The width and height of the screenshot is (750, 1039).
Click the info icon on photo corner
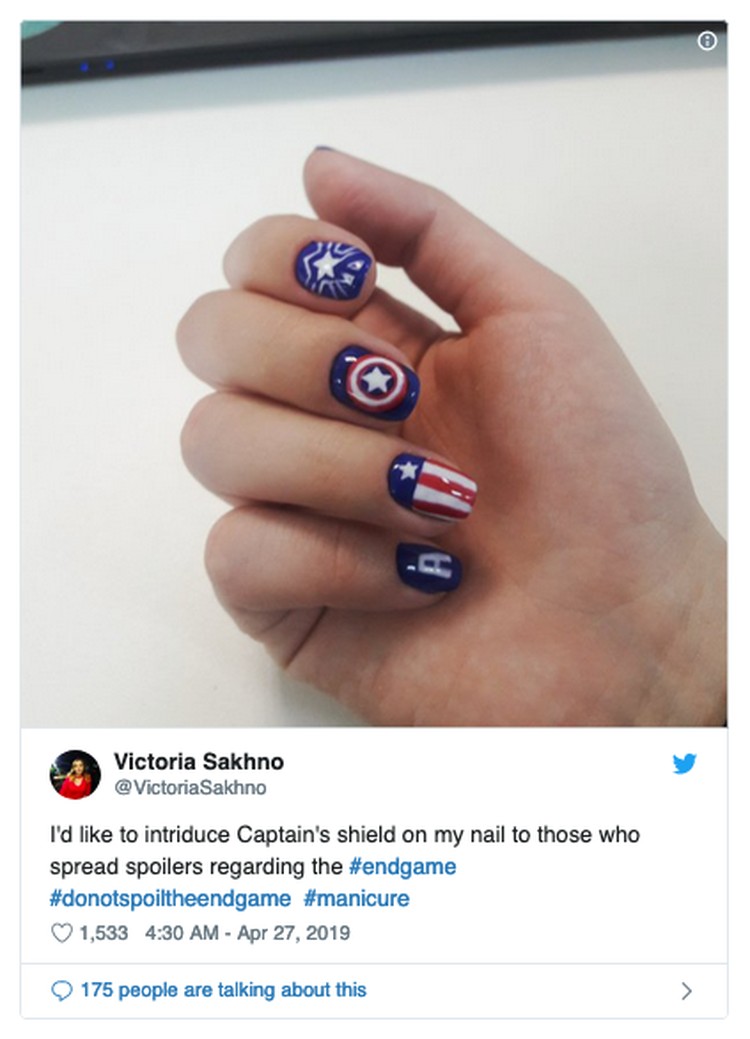(707, 41)
